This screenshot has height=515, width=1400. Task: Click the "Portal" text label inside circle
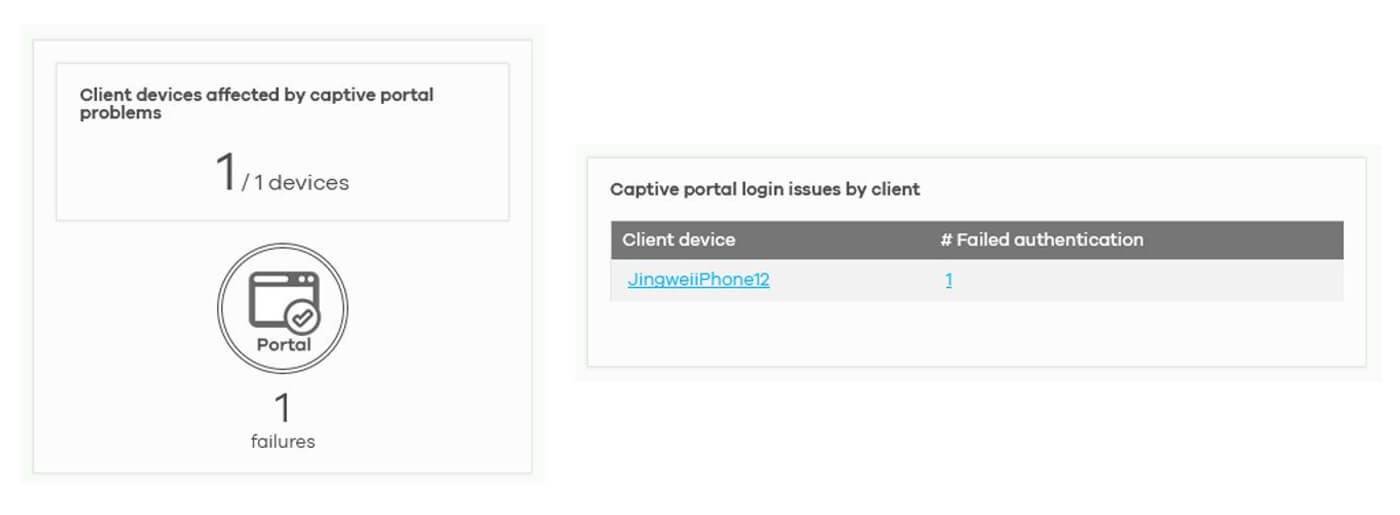[x=283, y=345]
